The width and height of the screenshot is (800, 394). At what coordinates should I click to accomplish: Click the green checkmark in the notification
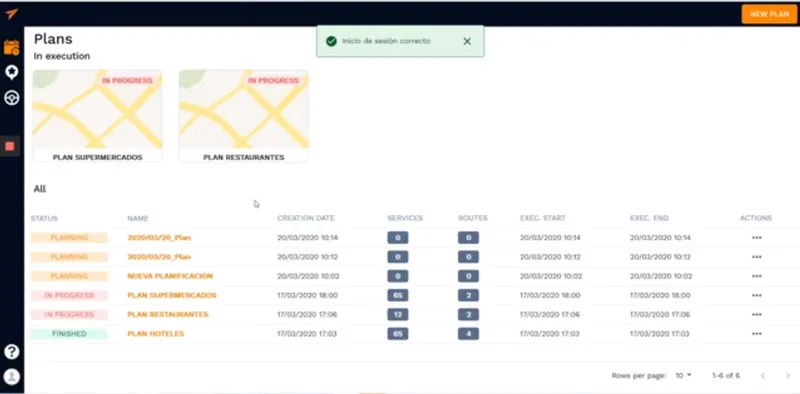(x=331, y=41)
